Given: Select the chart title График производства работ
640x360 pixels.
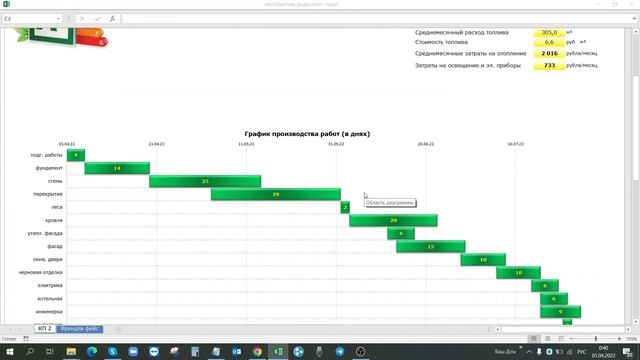Looking at the screenshot, I should (307, 134).
